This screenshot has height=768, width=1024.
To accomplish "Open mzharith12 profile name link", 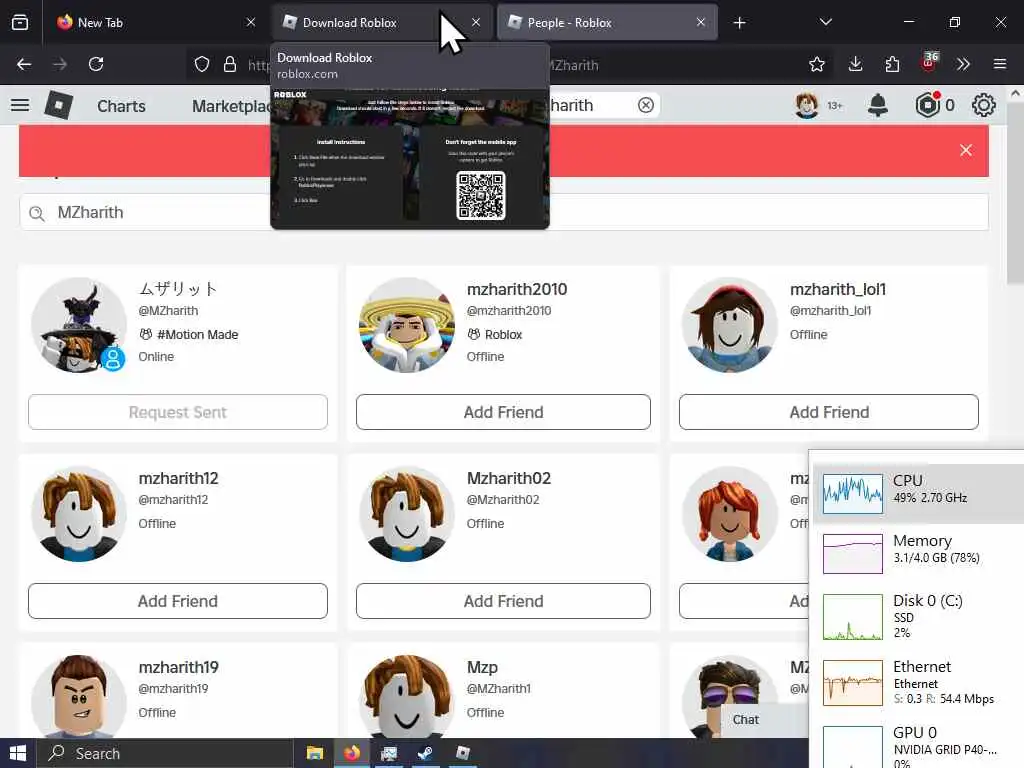I will pos(178,478).
